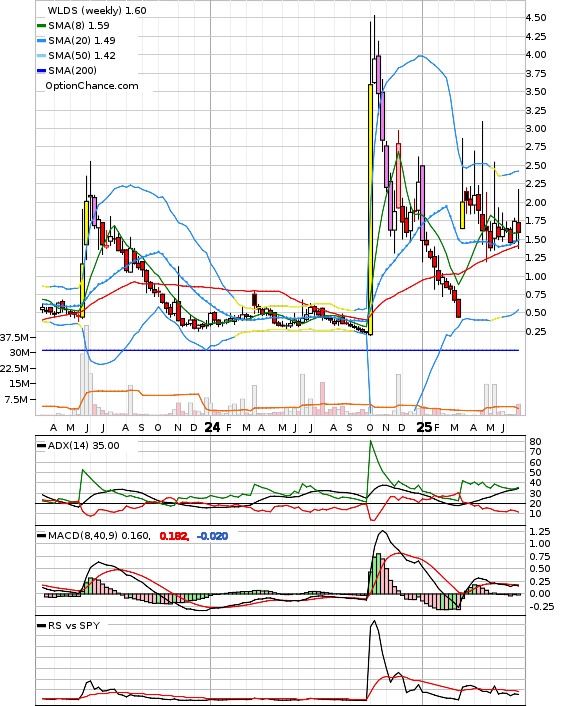The image size is (566, 706).
Task: Click the ADX(14) 35.00 indicator label
Action: (x=84, y=446)
